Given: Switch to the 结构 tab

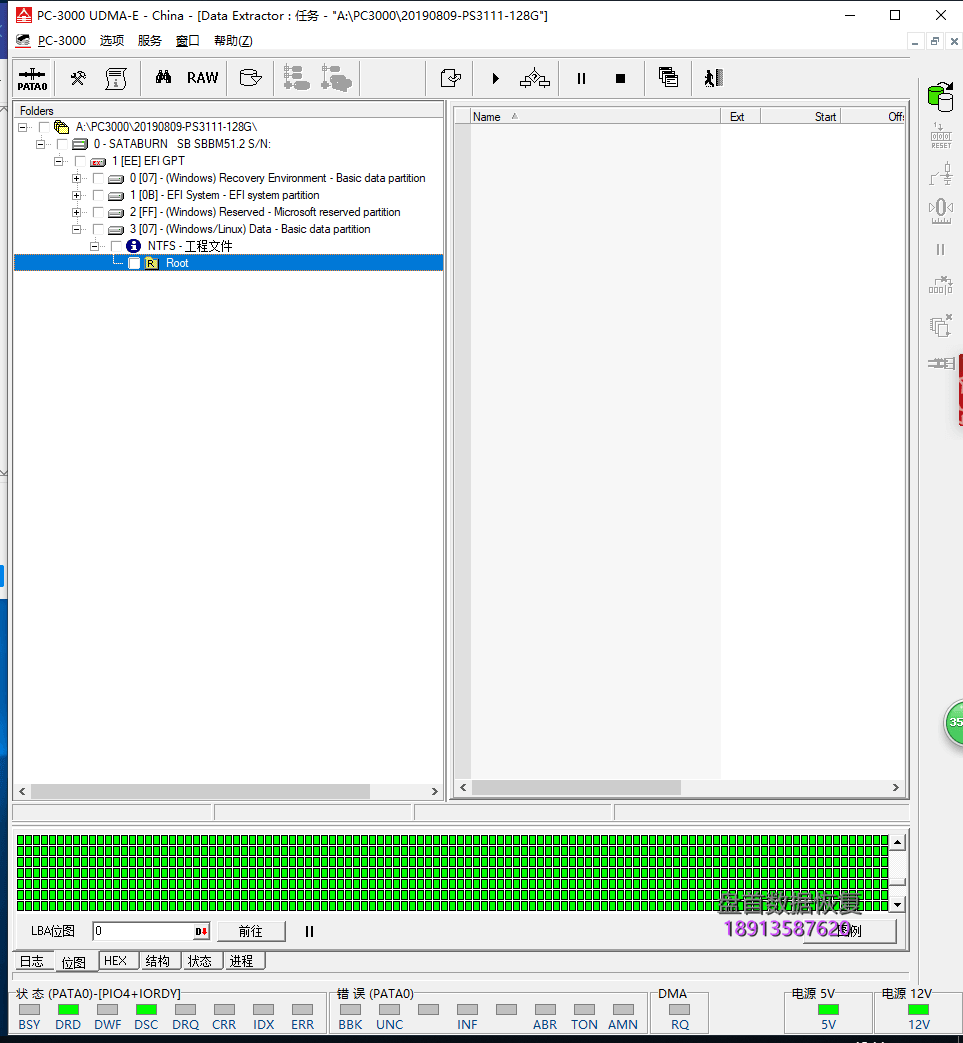Looking at the screenshot, I should pyautogui.click(x=158, y=961).
